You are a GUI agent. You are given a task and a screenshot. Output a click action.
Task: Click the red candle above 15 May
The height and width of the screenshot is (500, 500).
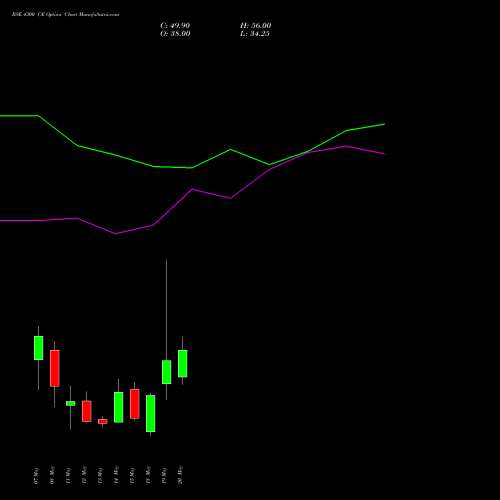click(135, 404)
